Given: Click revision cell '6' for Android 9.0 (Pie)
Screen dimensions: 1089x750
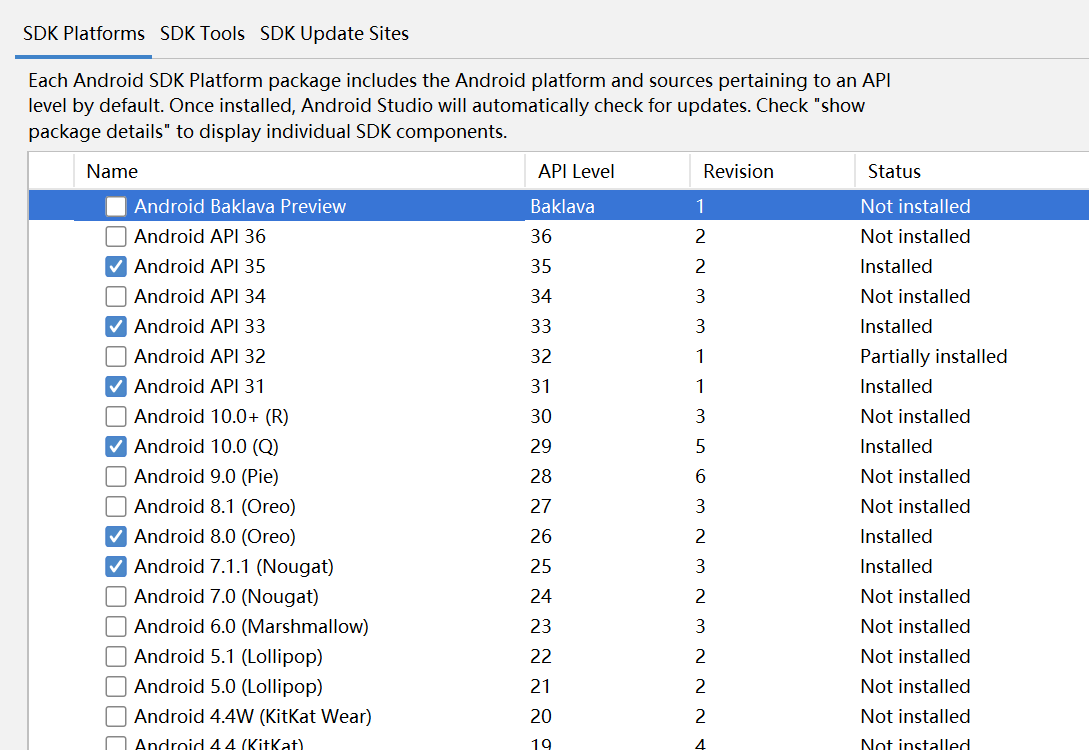Looking at the screenshot, I should (700, 476).
